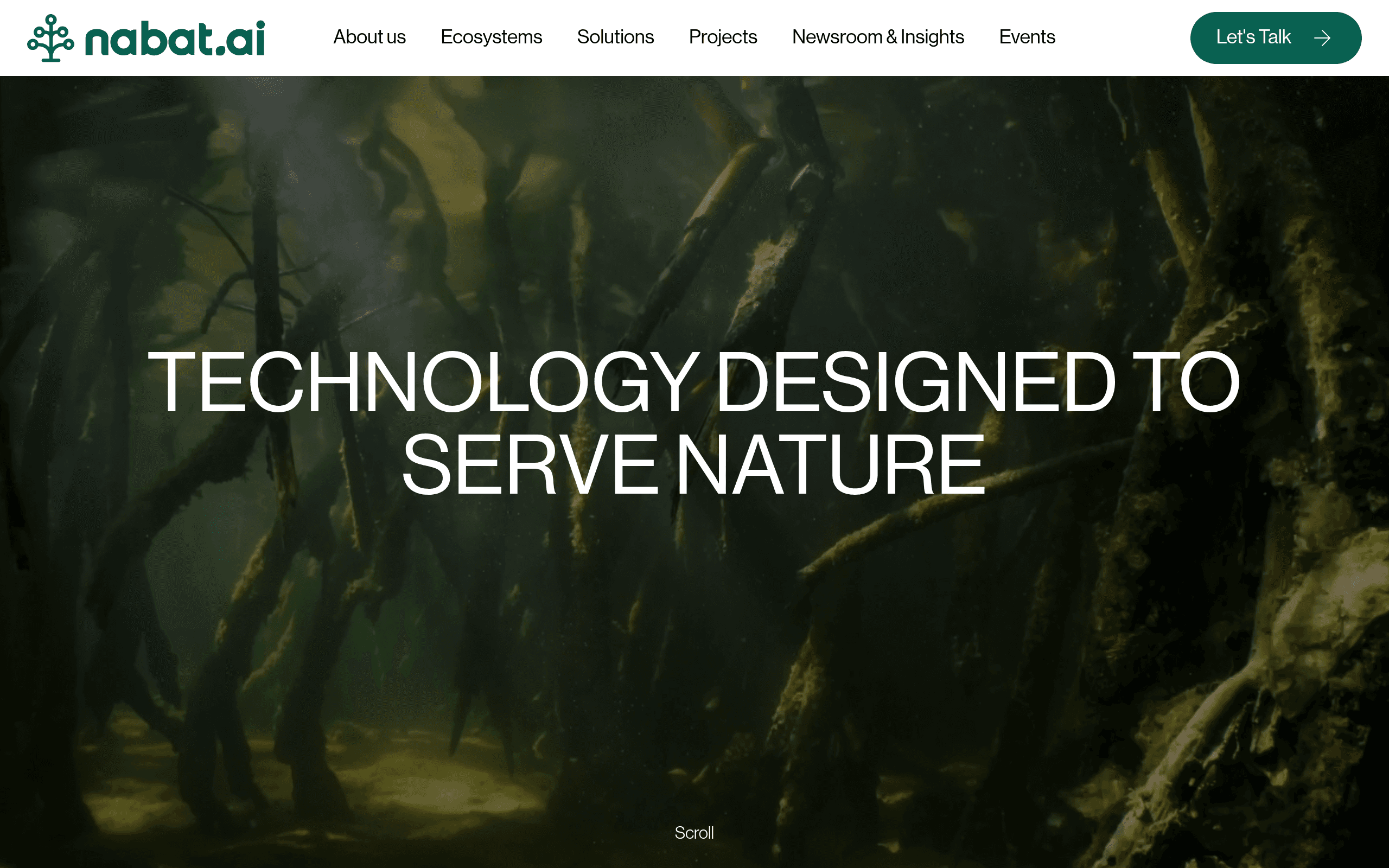
Task: Click the word NATURE in the headline
Action: (x=831, y=464)
